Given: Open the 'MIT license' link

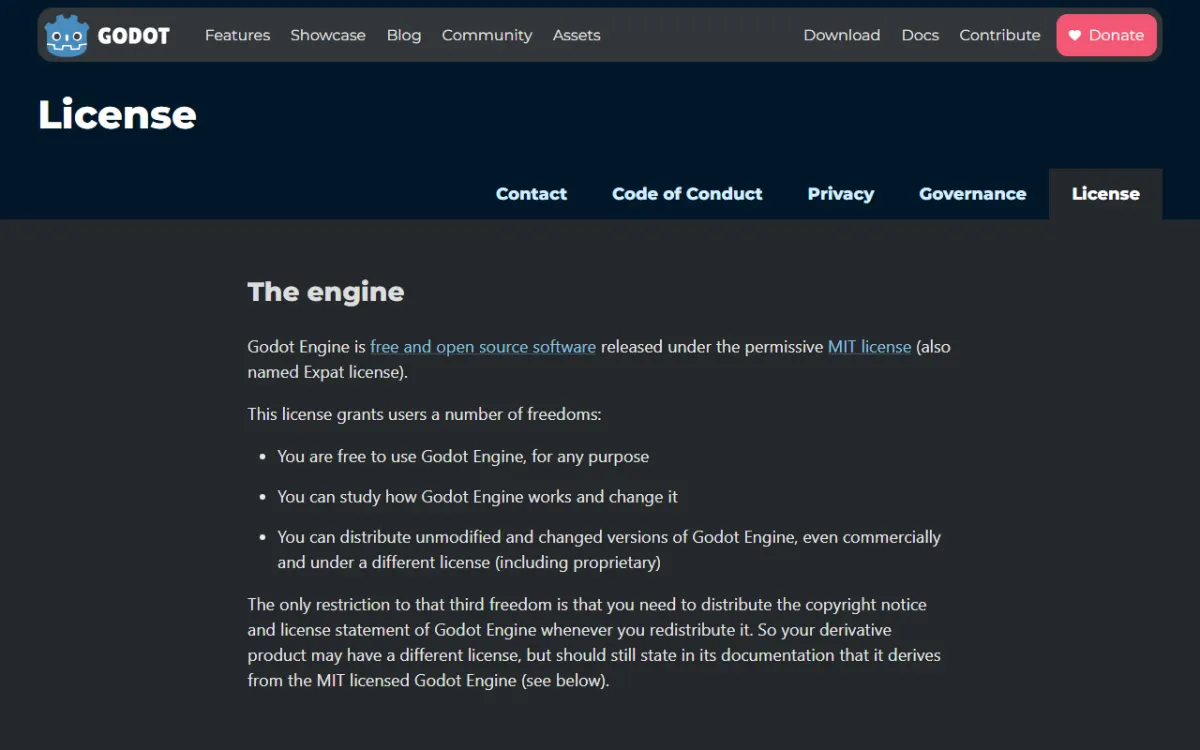Looking at the screenshot, I should (x=869, y=347).
